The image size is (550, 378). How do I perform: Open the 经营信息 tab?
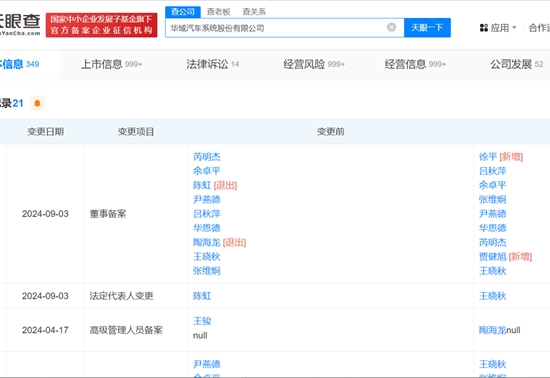click(415, 65)
